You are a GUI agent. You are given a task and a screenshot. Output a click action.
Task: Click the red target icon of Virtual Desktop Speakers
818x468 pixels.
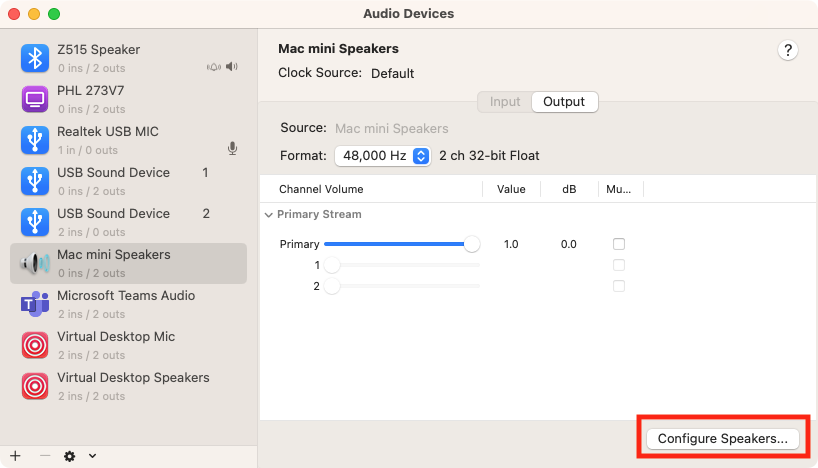[35, 386]
